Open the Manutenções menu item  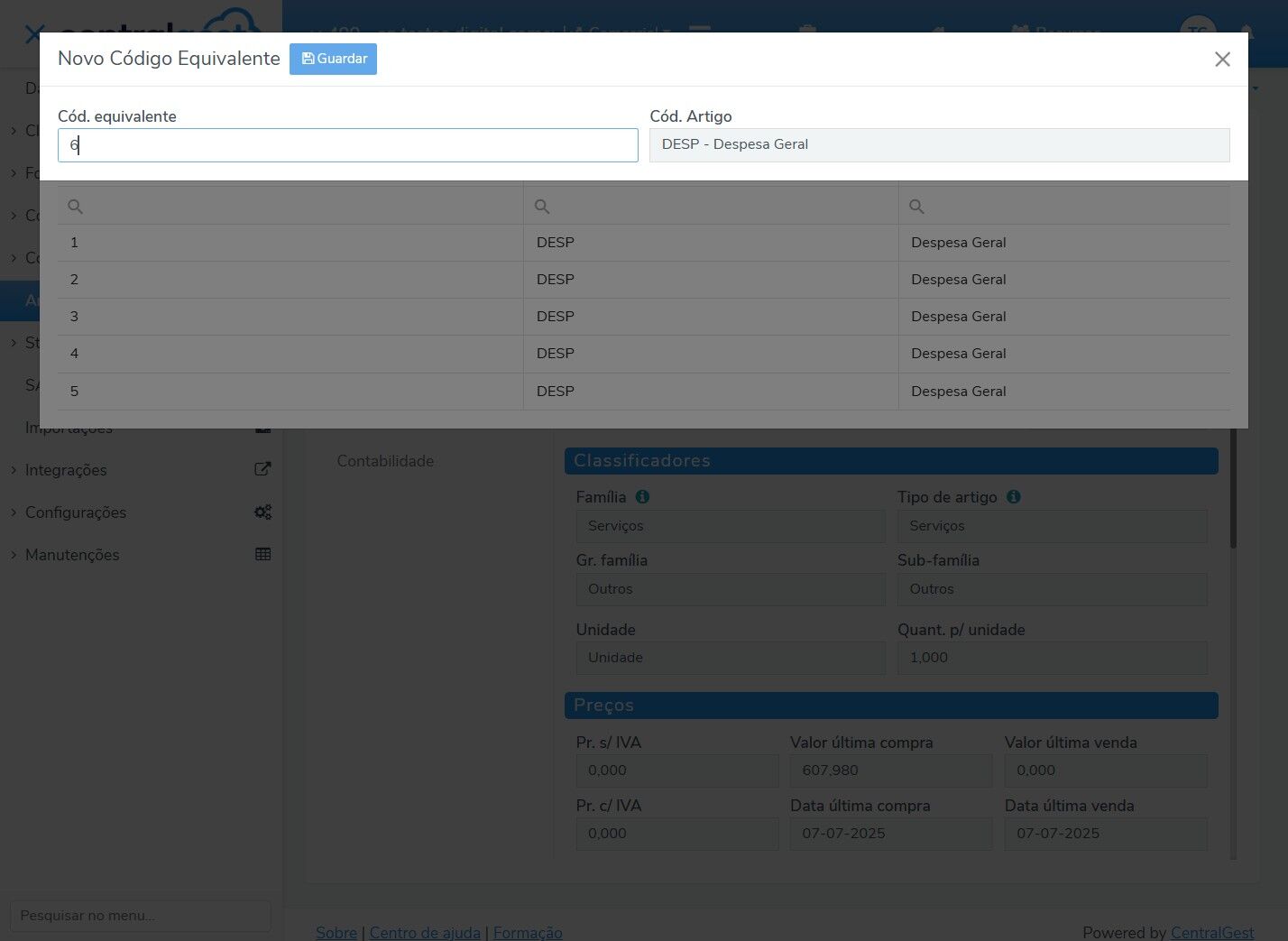pos(72,555)
